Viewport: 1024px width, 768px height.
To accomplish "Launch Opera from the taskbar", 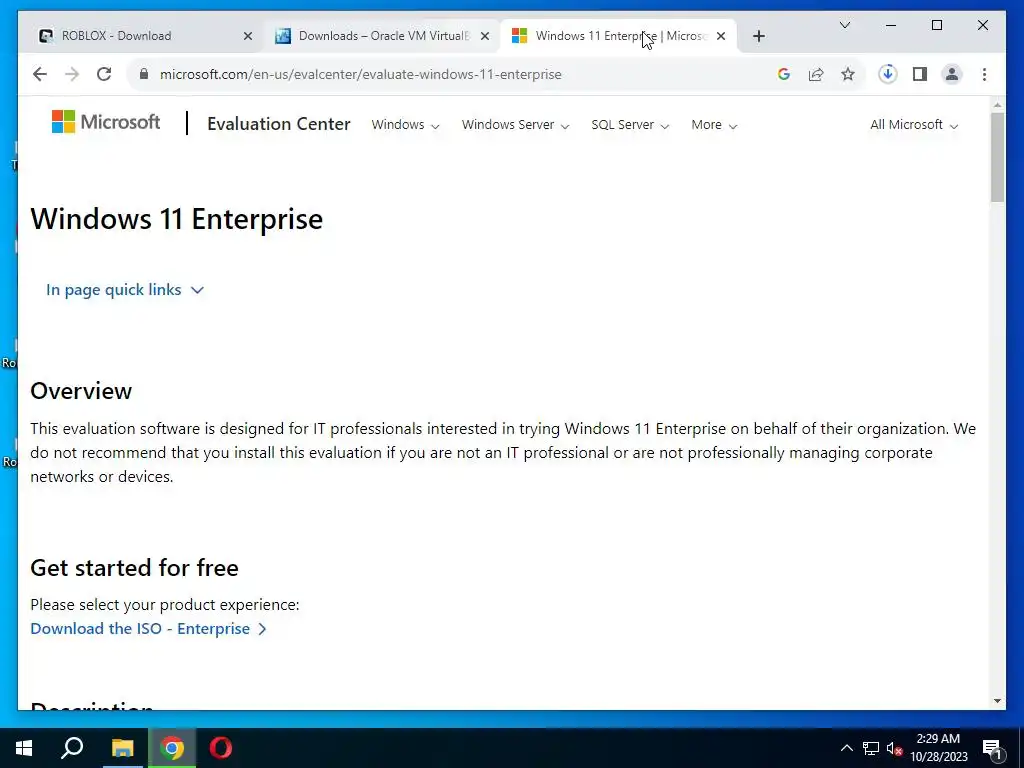I will 221,748.
